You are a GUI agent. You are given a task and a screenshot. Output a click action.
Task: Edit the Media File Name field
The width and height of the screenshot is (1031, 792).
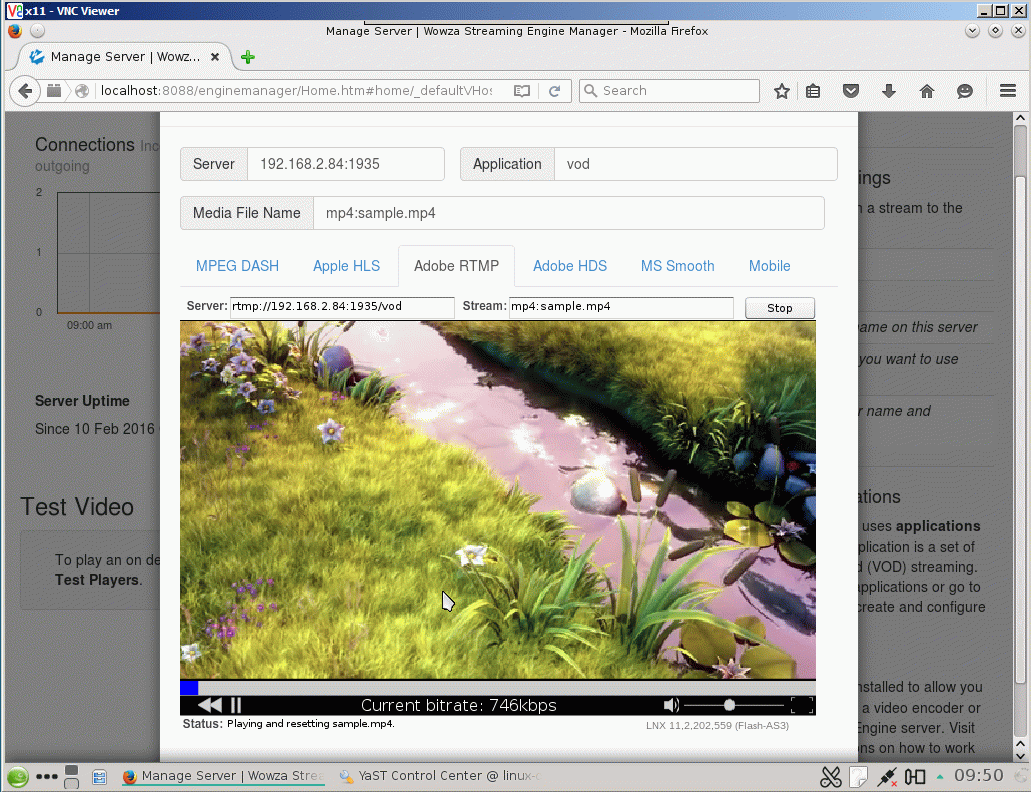click(x=569, y=213)
